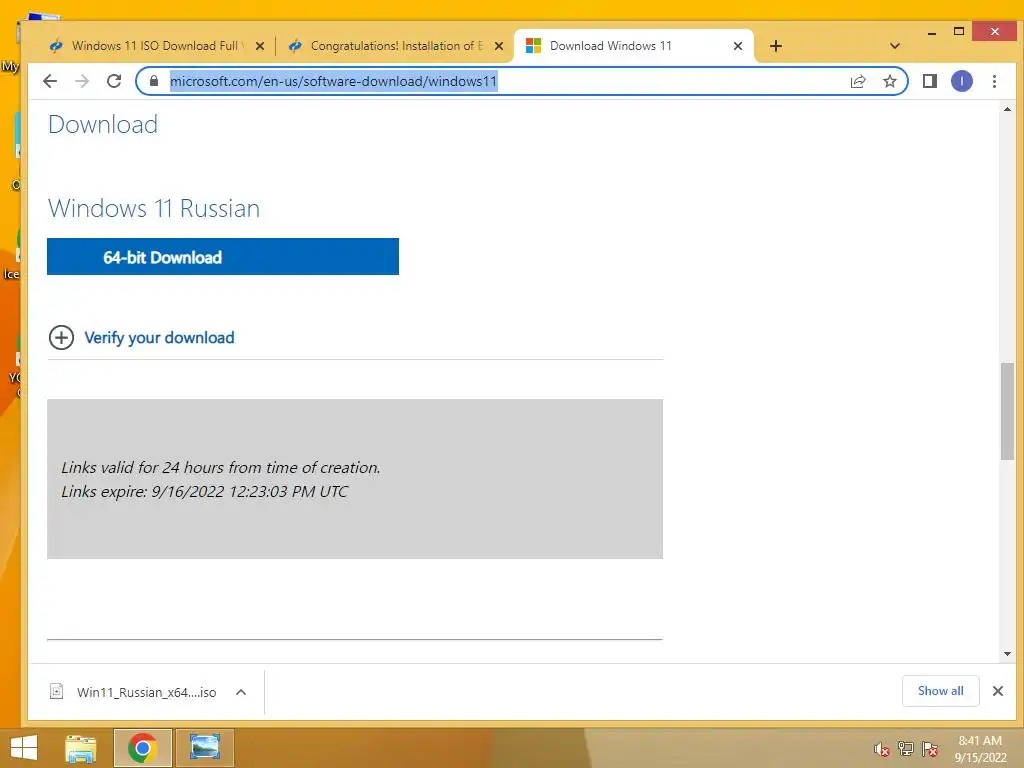
Task: Show all downloads
Action: 940,691
